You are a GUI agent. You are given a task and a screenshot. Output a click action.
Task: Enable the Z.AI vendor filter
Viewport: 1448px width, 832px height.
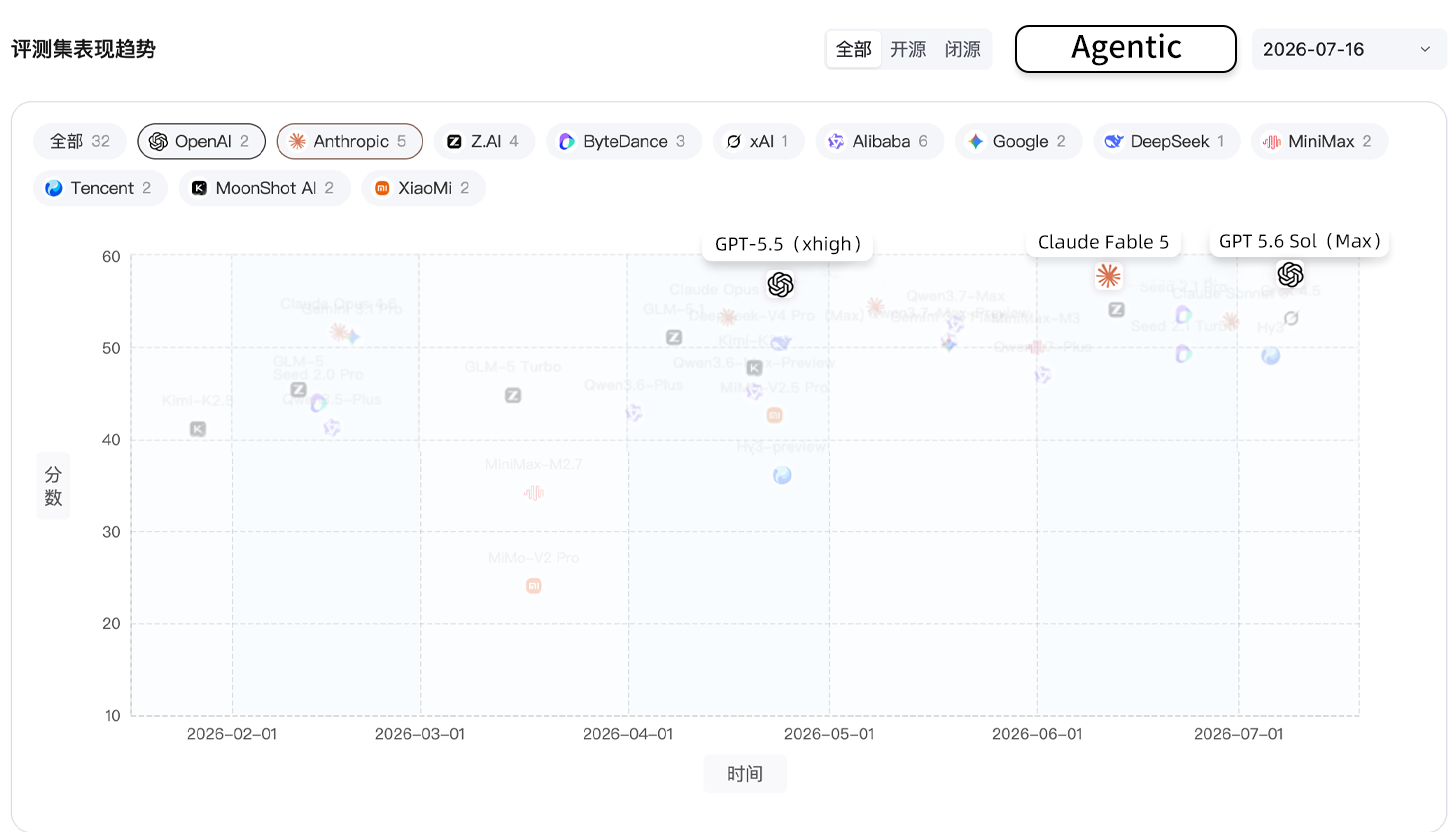484,141
